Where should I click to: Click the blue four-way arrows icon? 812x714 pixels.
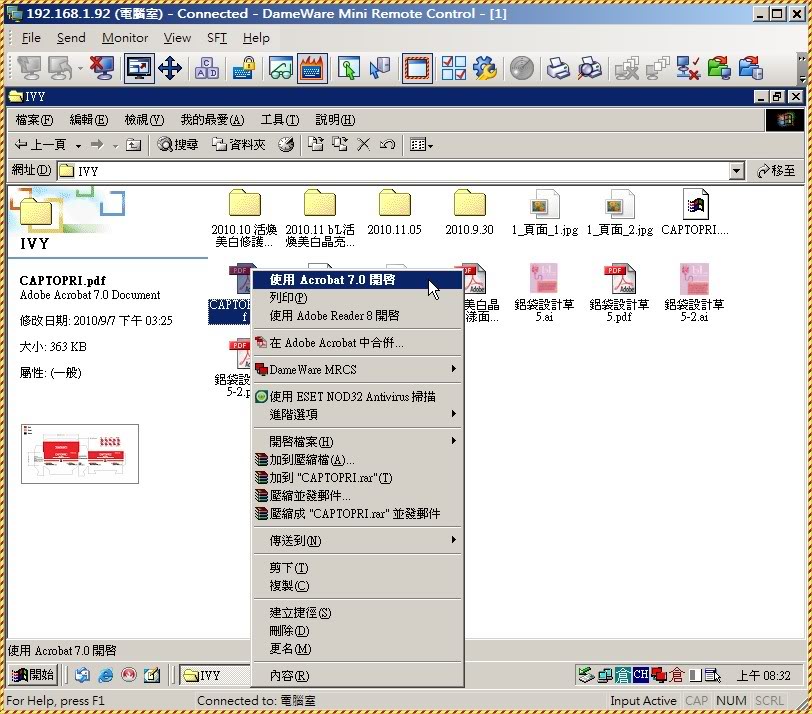point(170,68)
